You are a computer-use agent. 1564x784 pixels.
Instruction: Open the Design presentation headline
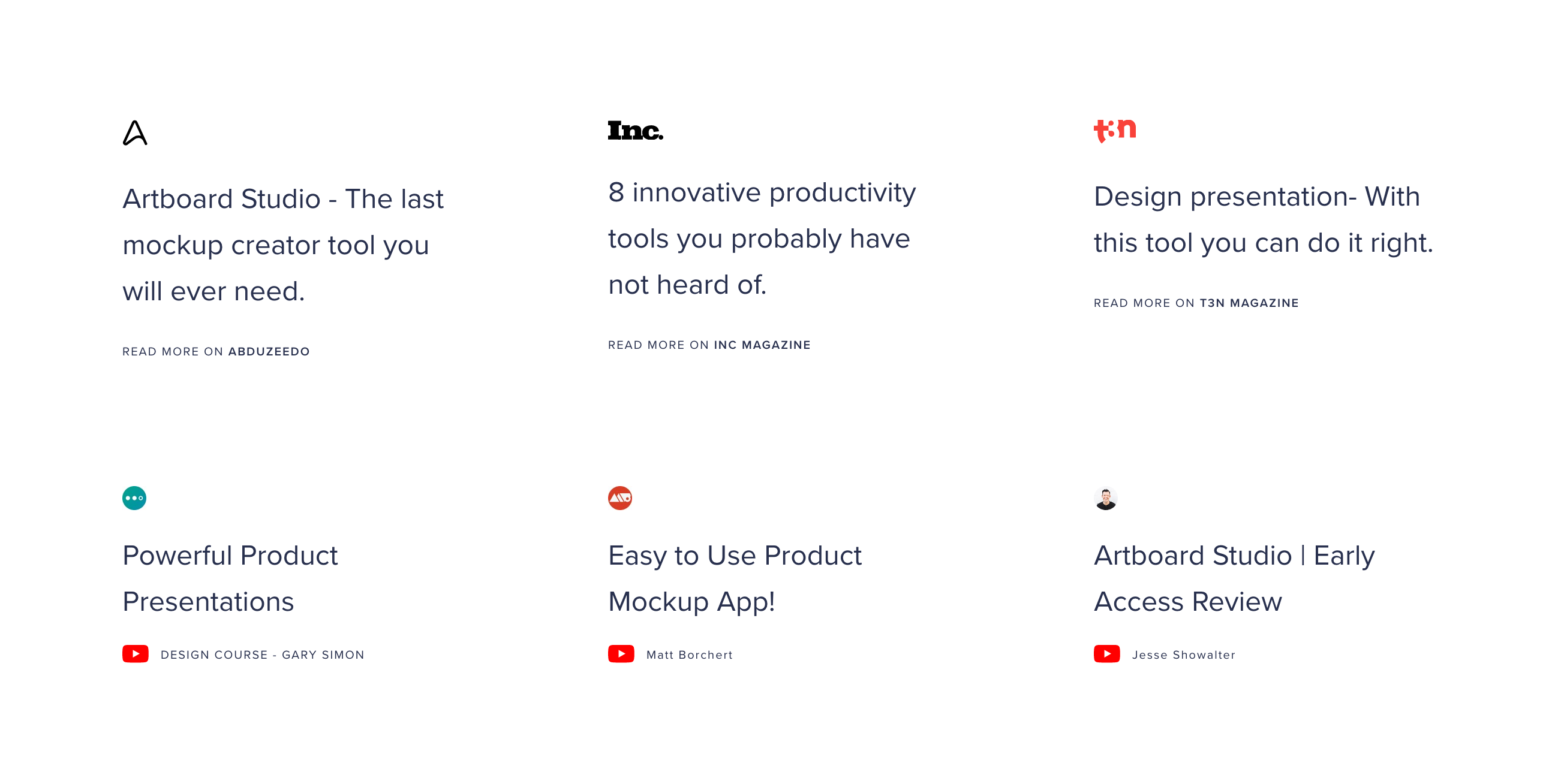tap(1264, 219)
